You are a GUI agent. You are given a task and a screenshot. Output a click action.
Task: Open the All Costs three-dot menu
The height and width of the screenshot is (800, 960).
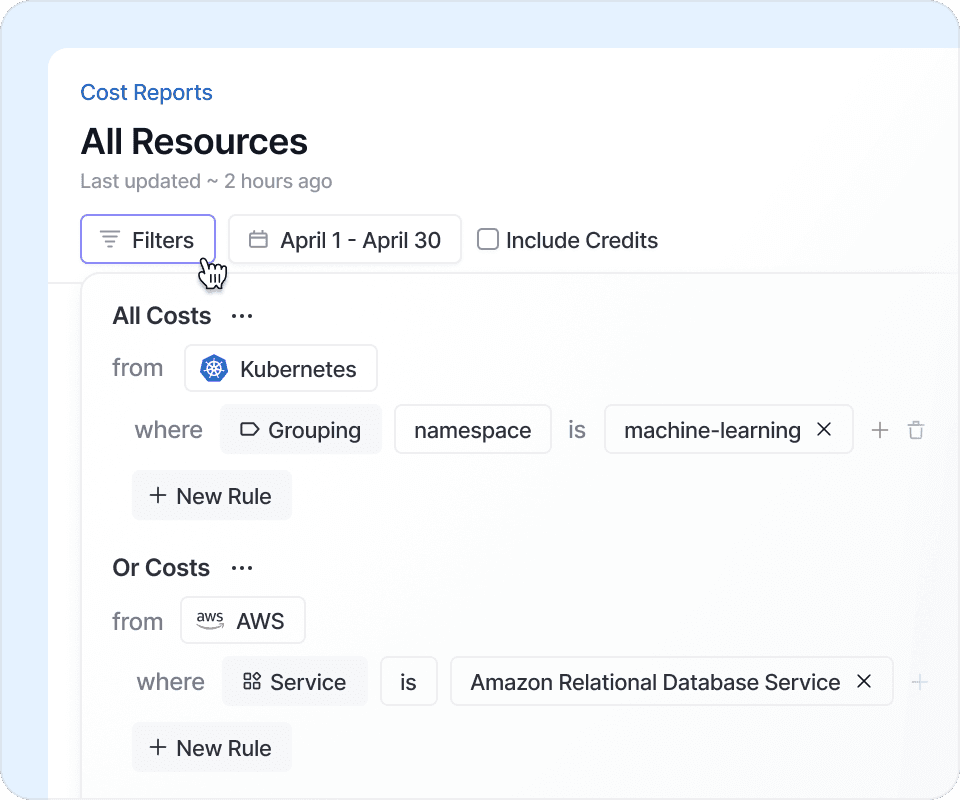pyautogui.click(x=242, y=316)
